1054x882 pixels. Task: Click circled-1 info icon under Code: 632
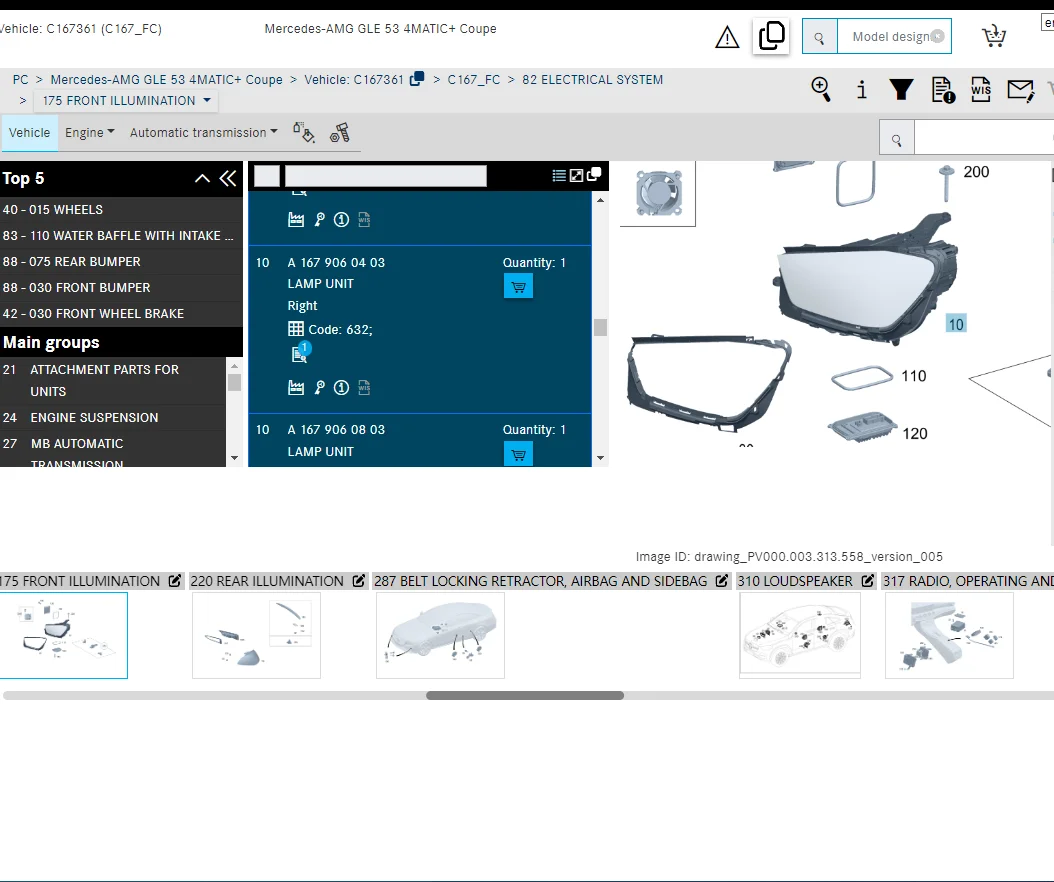coord(341,388)
